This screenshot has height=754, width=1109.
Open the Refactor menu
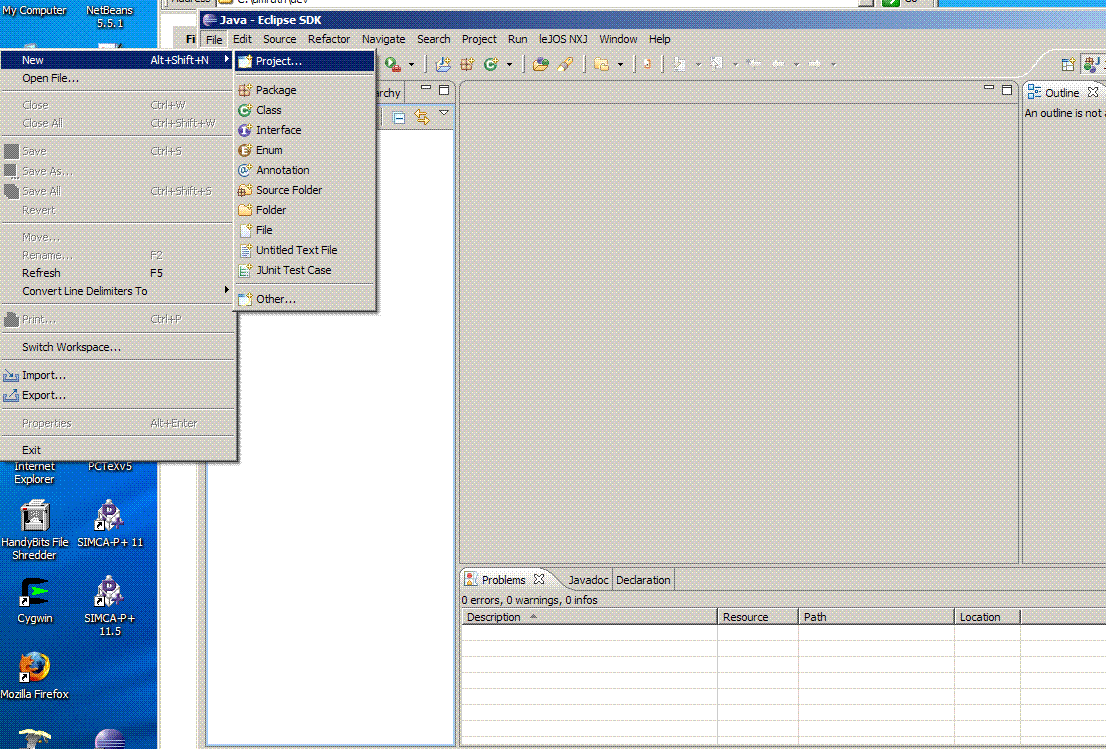pyautogui.click(x=329, y=39)
